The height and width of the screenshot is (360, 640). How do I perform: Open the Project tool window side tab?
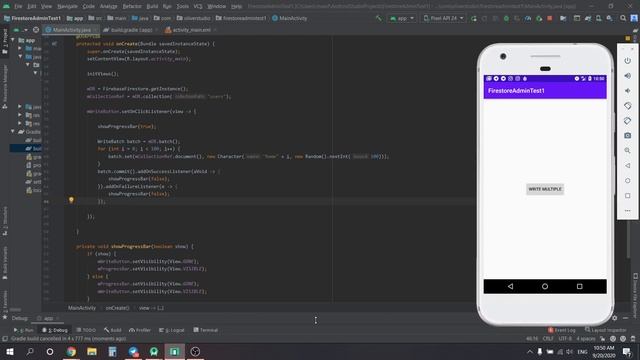(5, 41)
